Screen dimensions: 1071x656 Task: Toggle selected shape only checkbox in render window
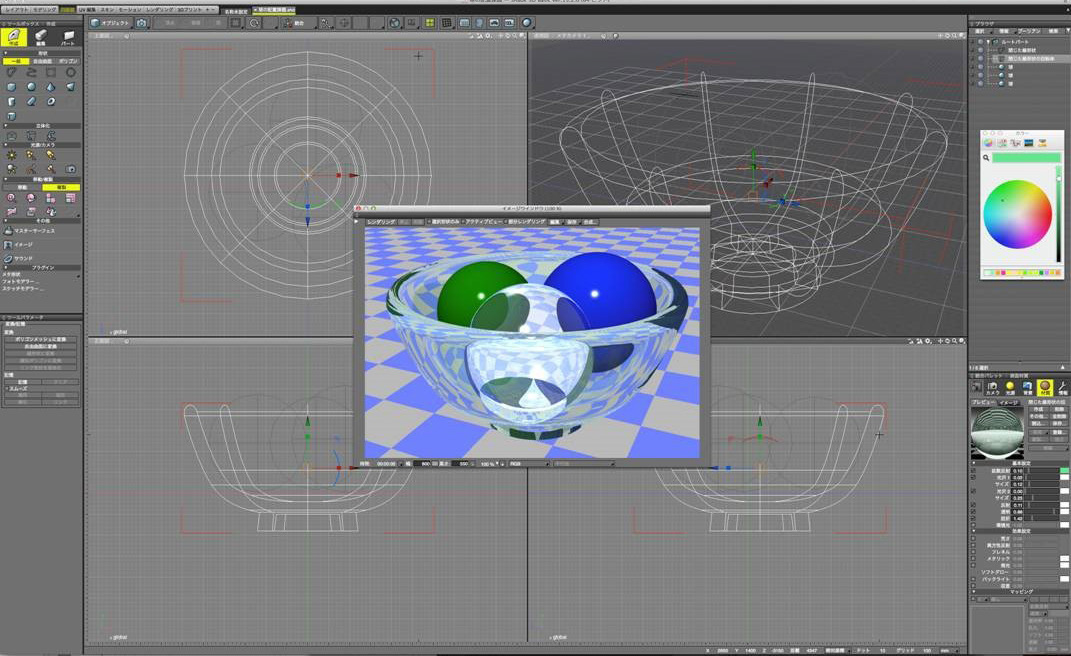click(x=429, y=222)
